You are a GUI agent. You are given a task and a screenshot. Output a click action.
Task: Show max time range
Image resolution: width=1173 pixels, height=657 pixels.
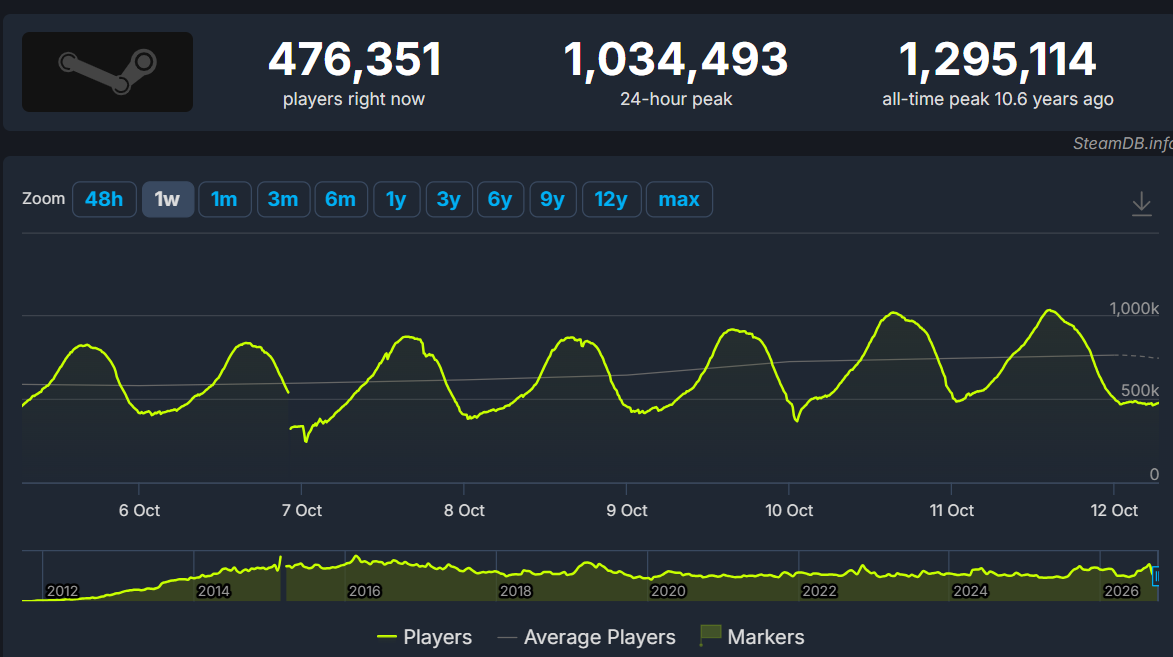tap(679, 199)
